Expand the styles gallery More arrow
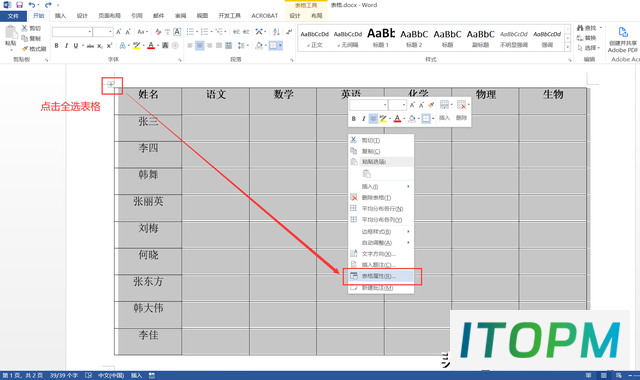 [567, 47]
